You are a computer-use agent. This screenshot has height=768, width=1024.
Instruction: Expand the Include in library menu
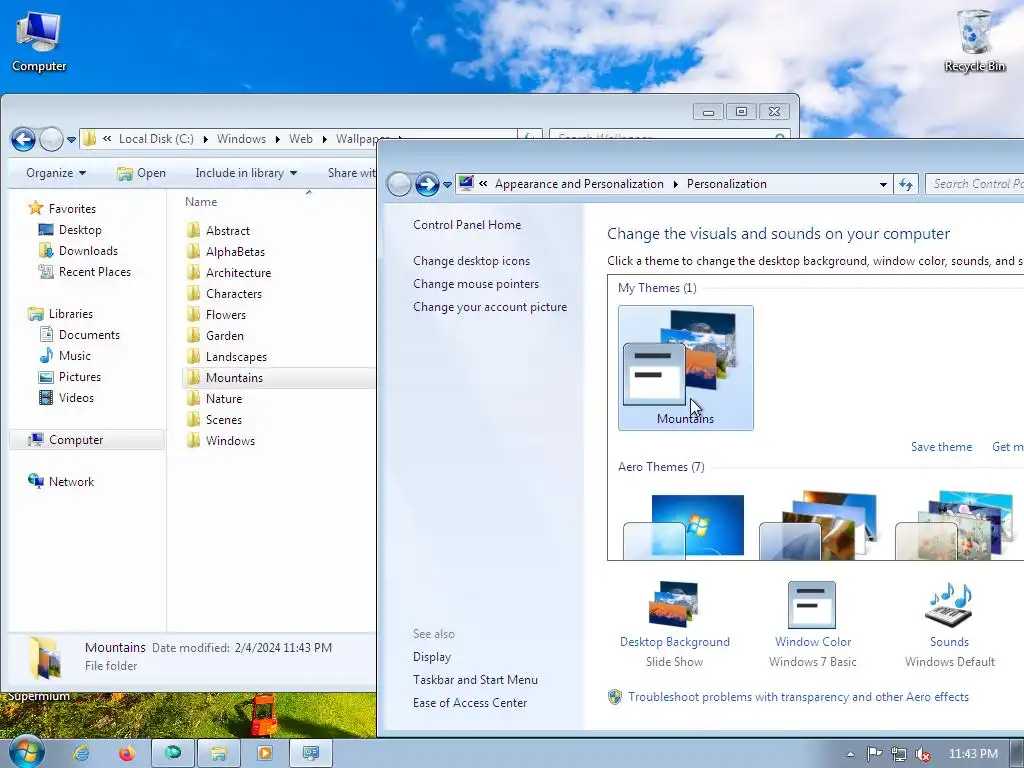pos(246,173)
